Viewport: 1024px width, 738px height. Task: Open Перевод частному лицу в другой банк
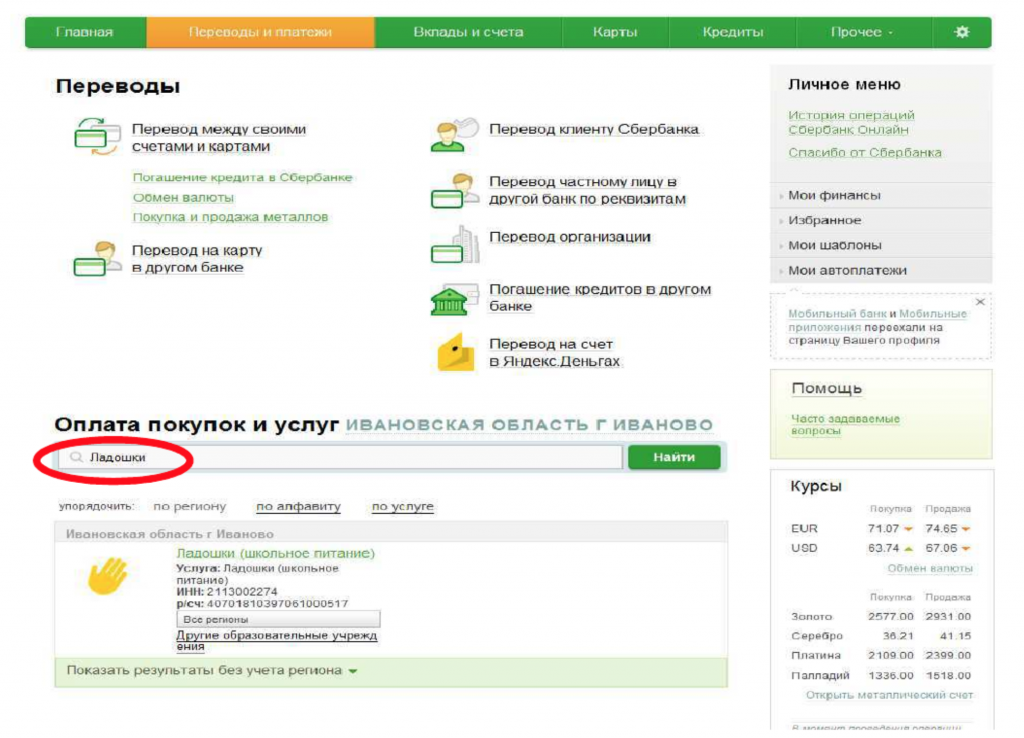pos(587,190)
